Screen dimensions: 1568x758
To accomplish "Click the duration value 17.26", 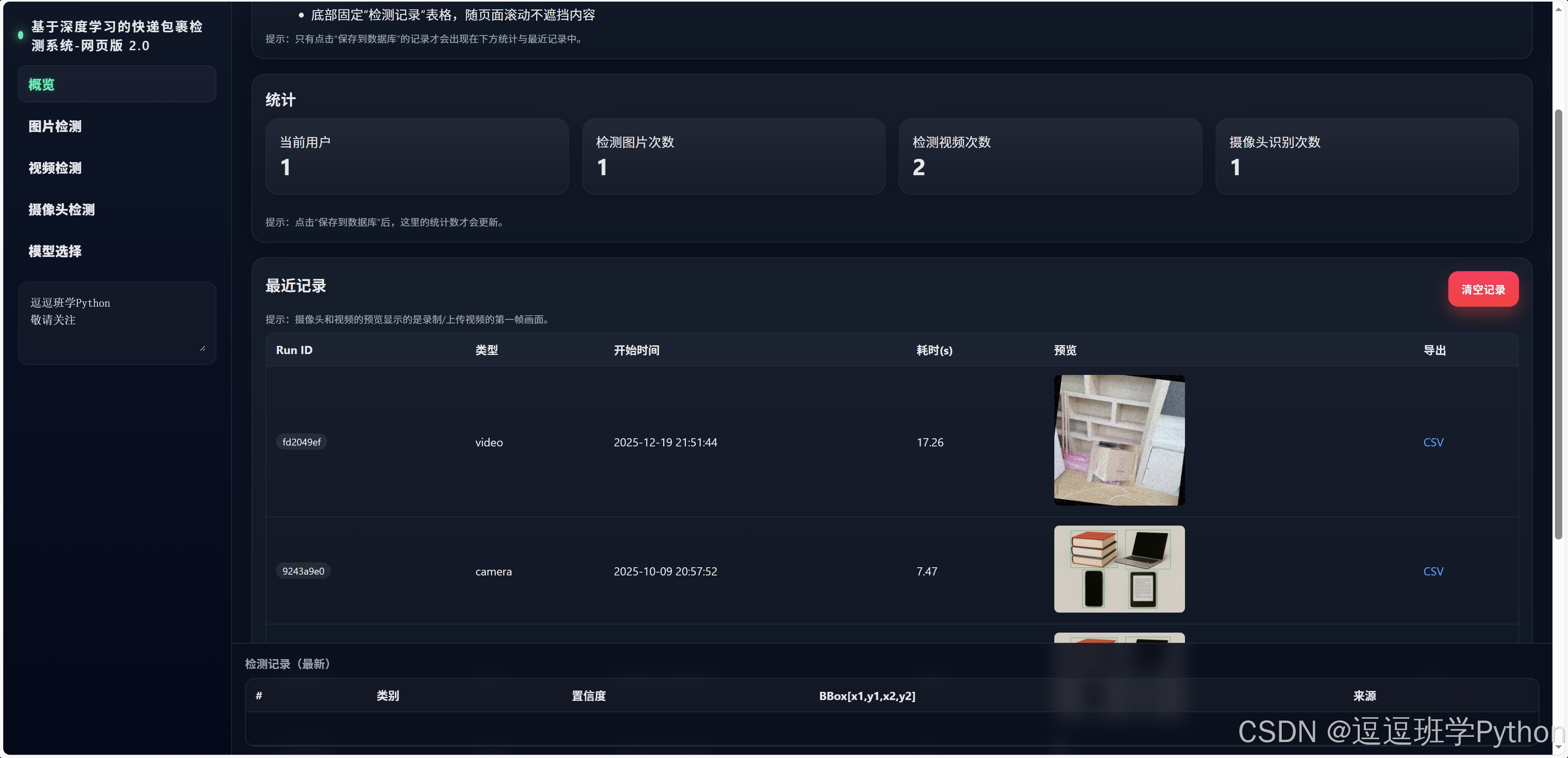I will [x=929, y=442].
